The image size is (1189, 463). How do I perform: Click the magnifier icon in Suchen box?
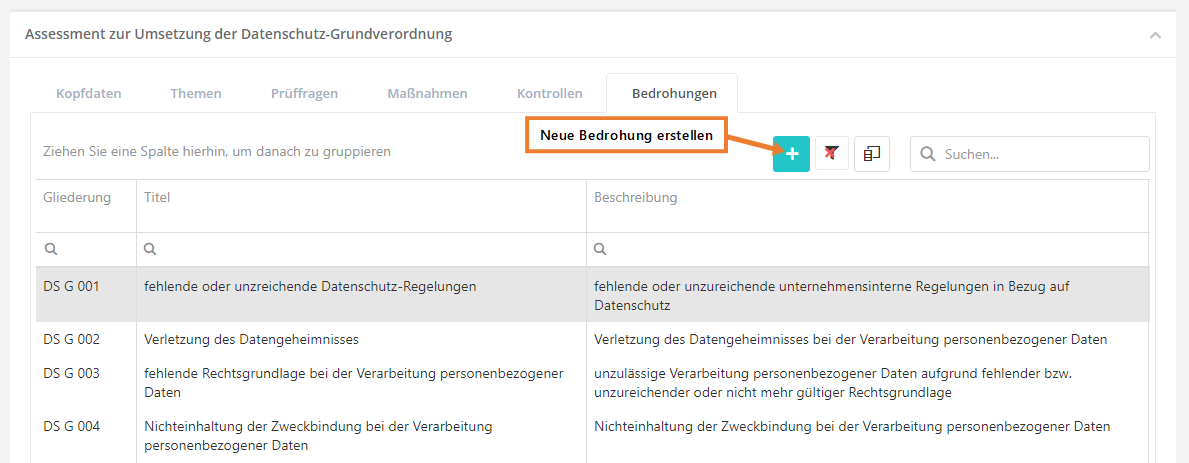pos(927,154)
